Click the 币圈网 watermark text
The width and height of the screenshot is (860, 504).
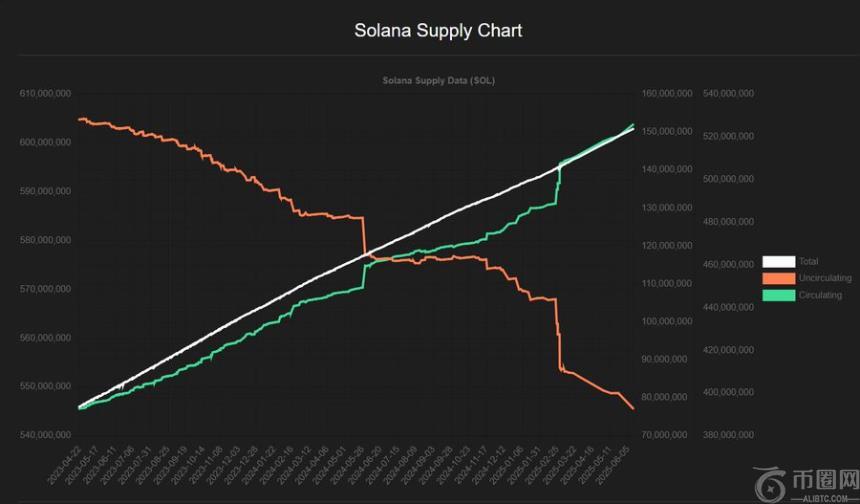(x=825, y=480)
